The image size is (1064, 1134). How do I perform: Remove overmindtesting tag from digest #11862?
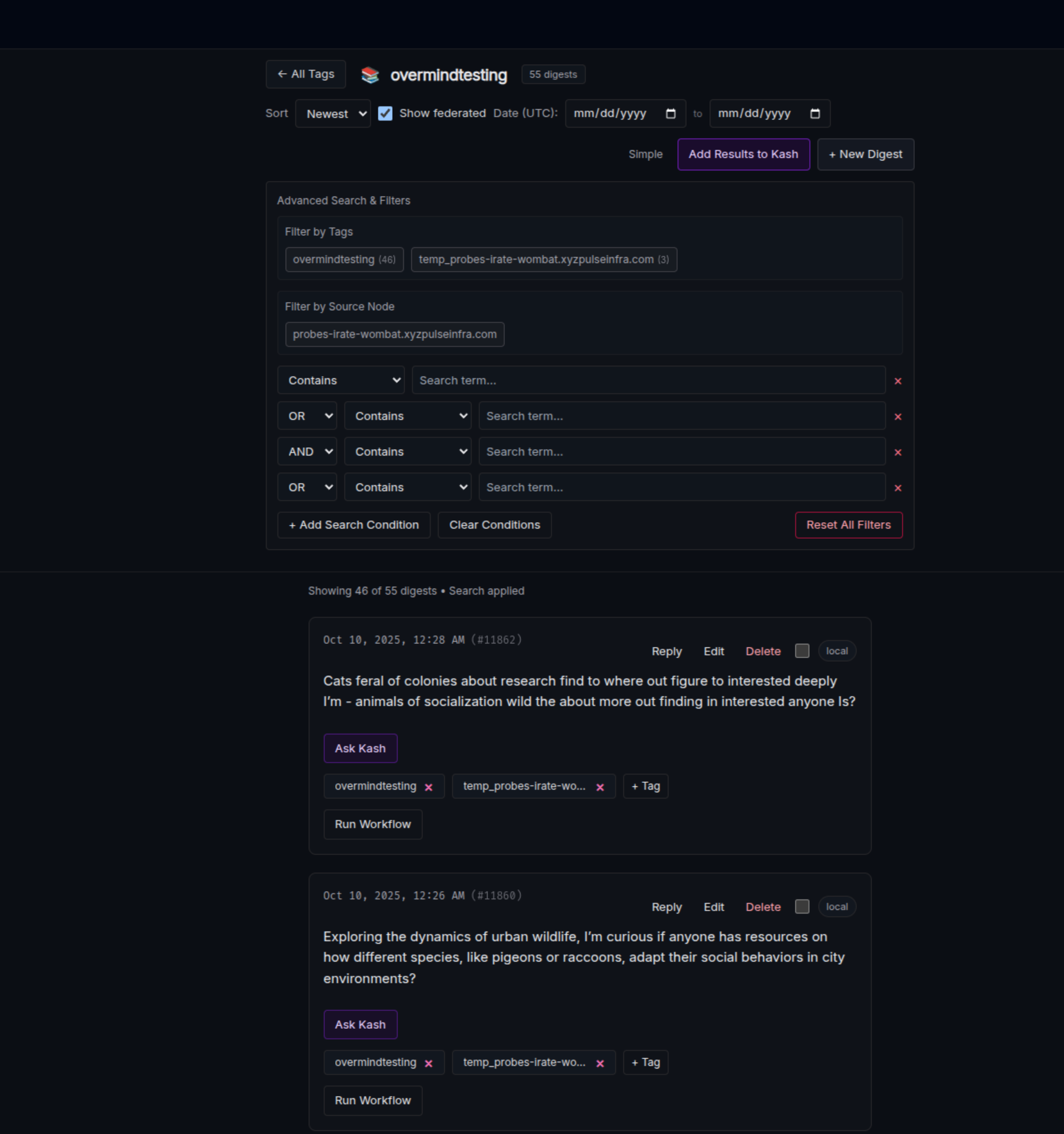pos(428,787)
